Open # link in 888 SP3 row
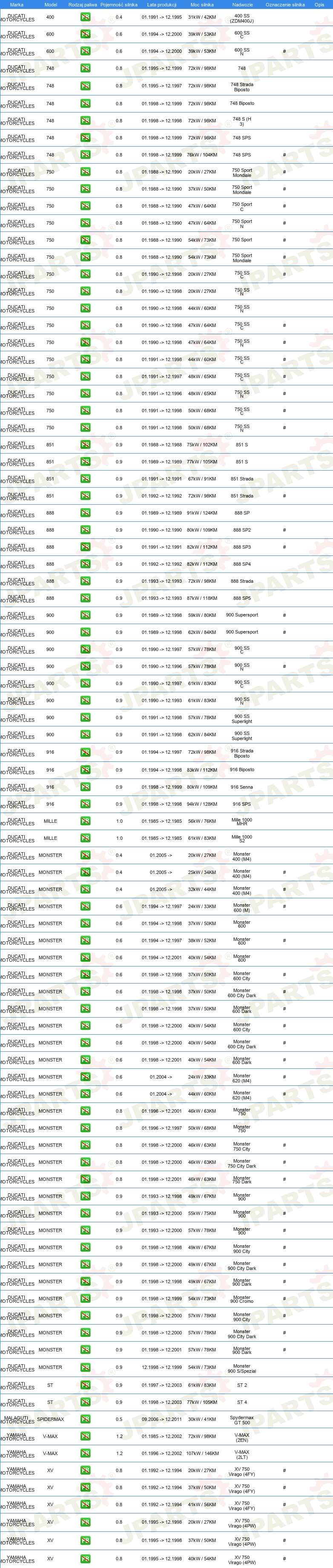The height and width of the screenshot is (1568, 333). (x=284, y=547)
